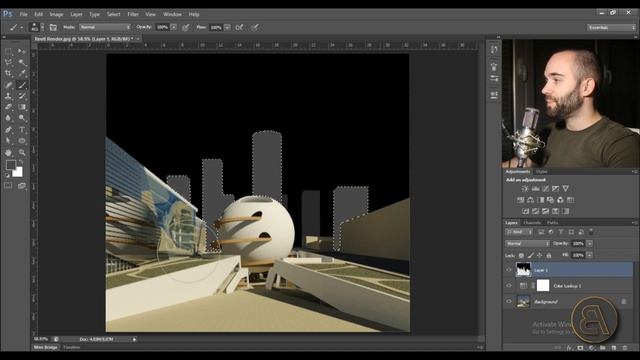Open the layer Opacity dropdown arrow
Screen dimensions: 640x360
coord(589,244)
